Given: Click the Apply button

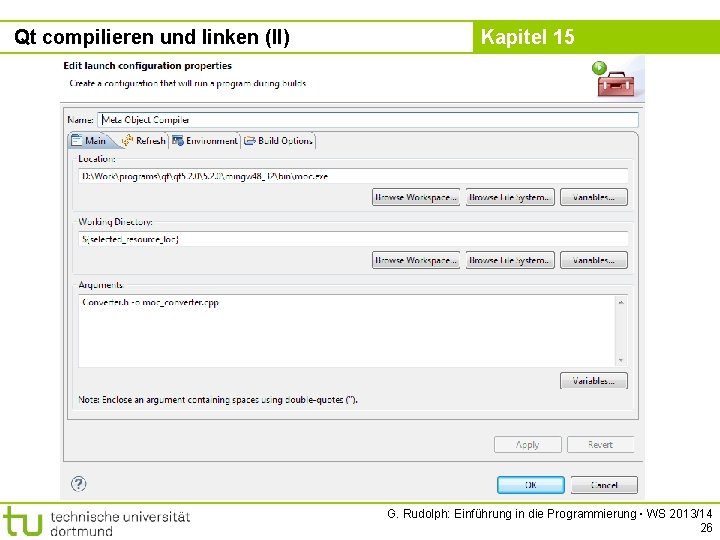Looking at the screenshot, I should [x=528, y=444].
